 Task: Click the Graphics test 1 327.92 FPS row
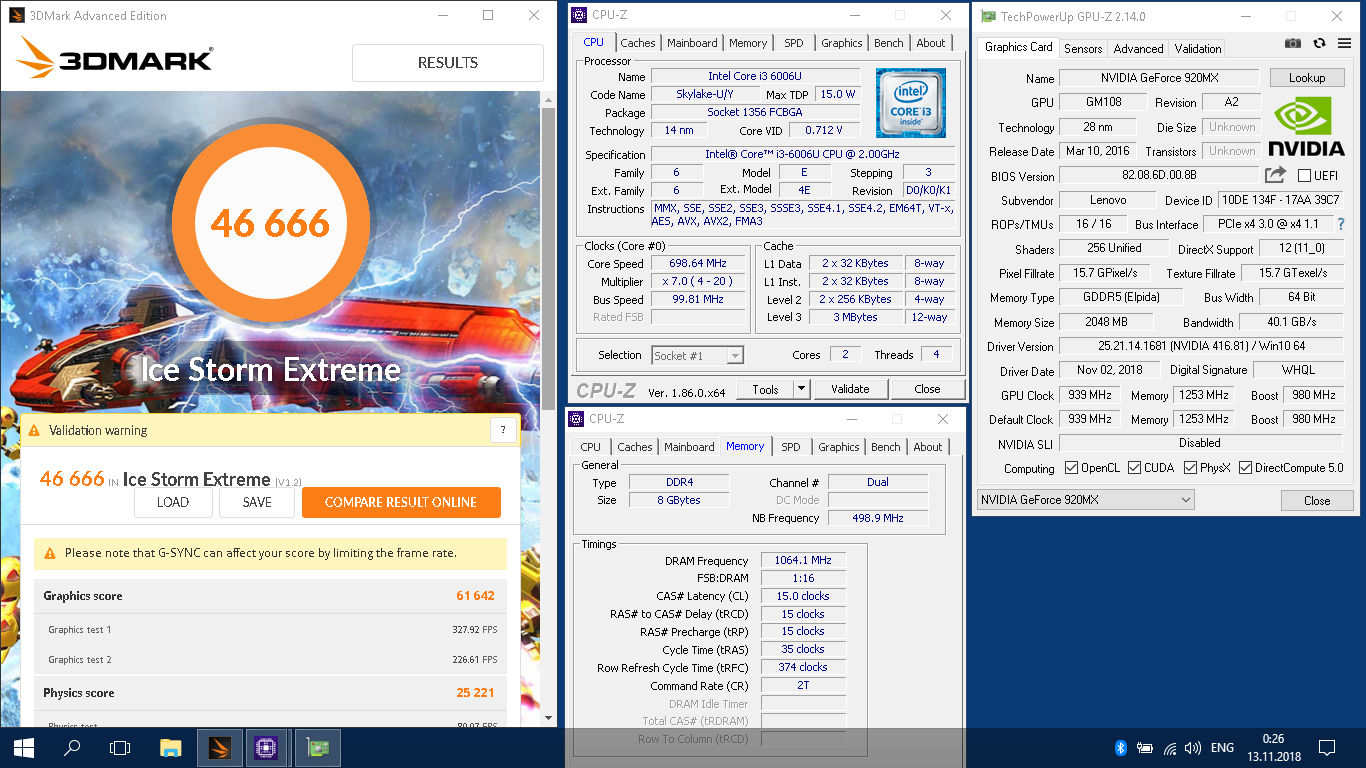pos(271,630)
